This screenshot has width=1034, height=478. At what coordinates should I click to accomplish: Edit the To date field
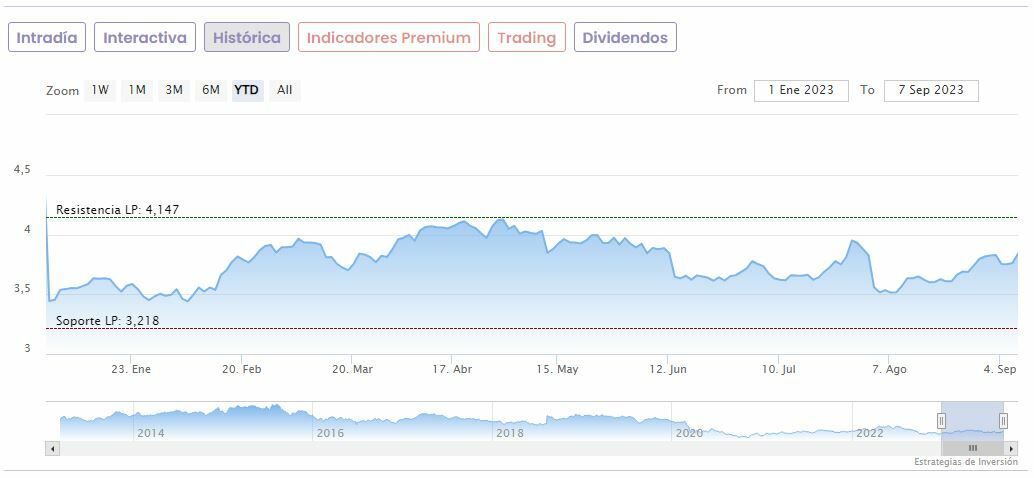(930, 90)
